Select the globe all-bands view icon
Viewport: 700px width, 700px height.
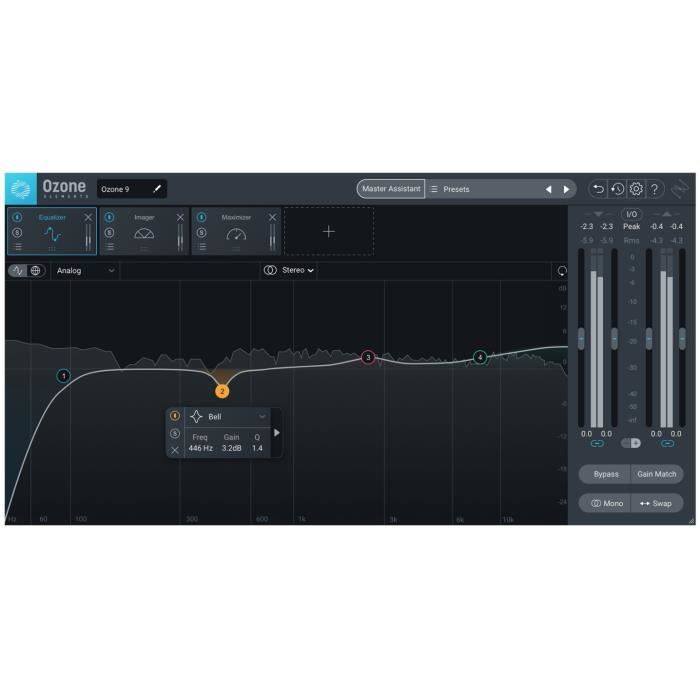point(35,271)
